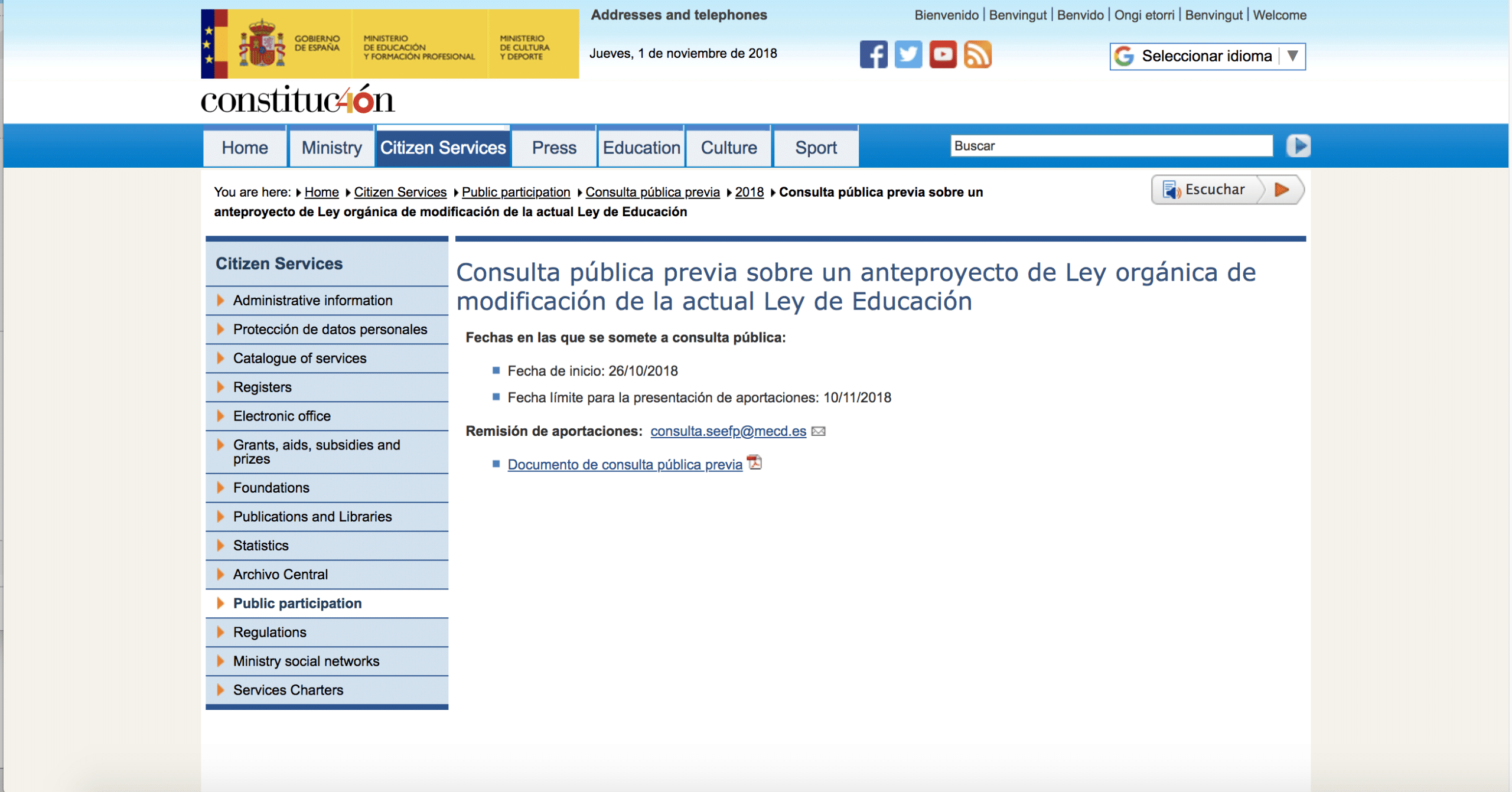1512x792 pixels.
Task: Expand Grants, aids, subsidies and prizes
Action: coord(327,452)
